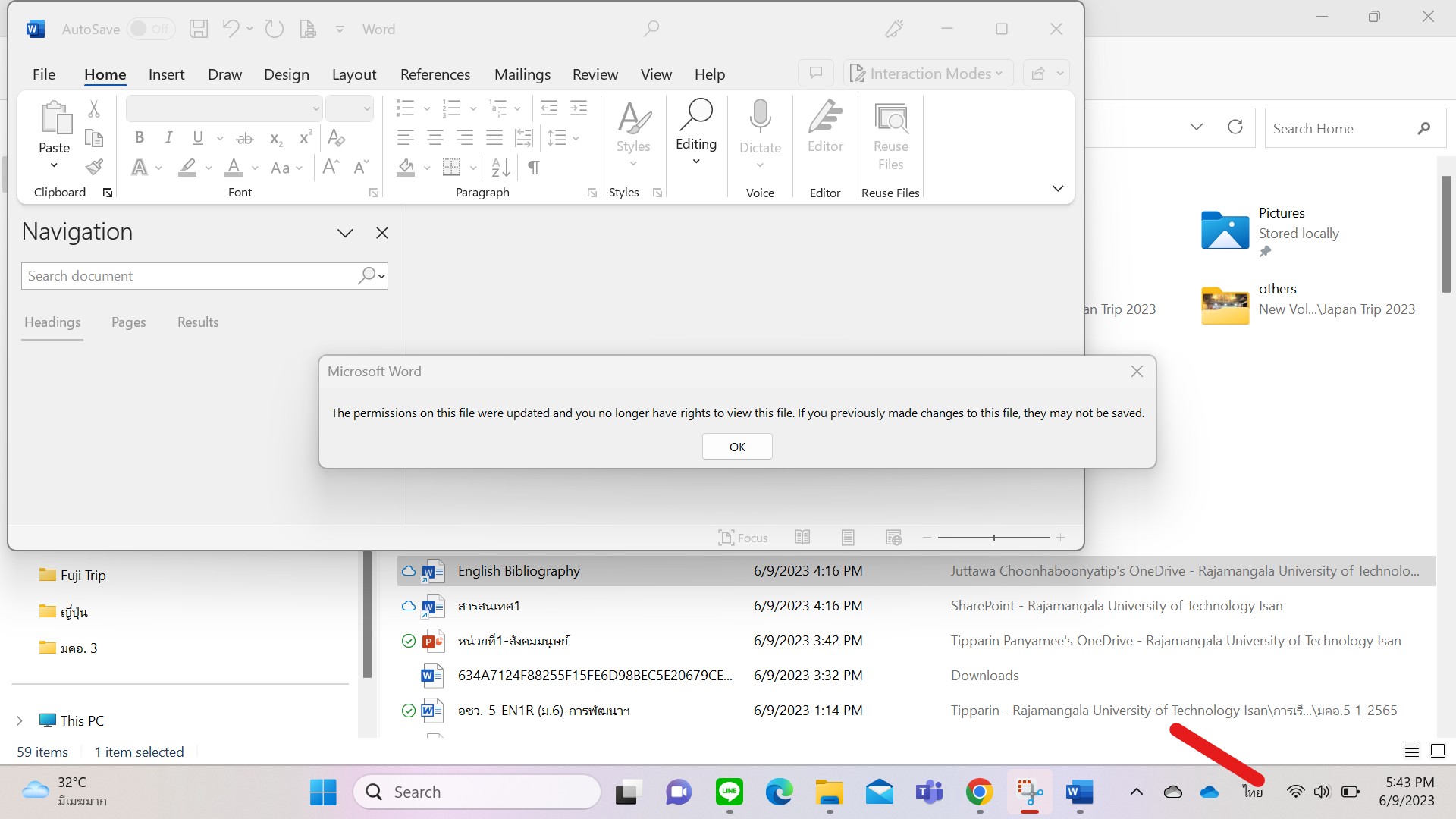Select the Format Painter tool

(94, 167)
